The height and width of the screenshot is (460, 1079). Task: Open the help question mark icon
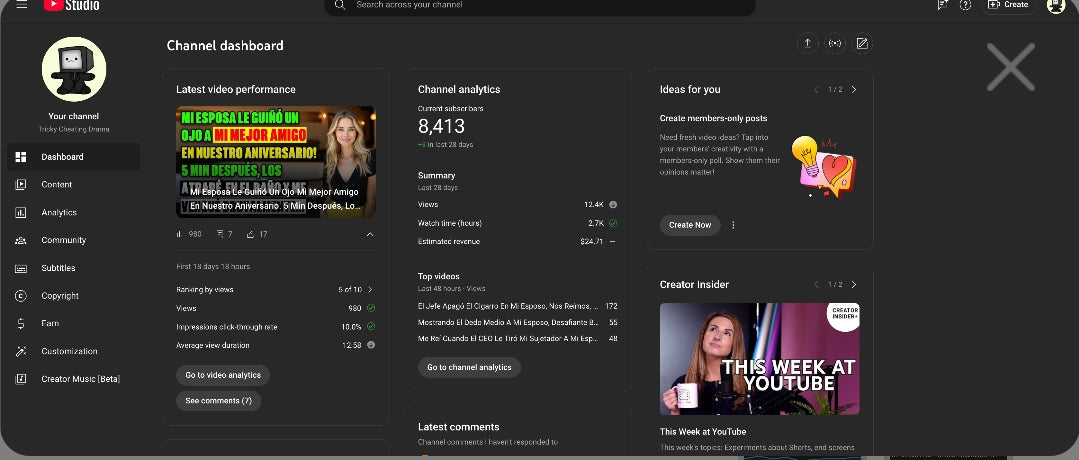(x=965, y=5)
